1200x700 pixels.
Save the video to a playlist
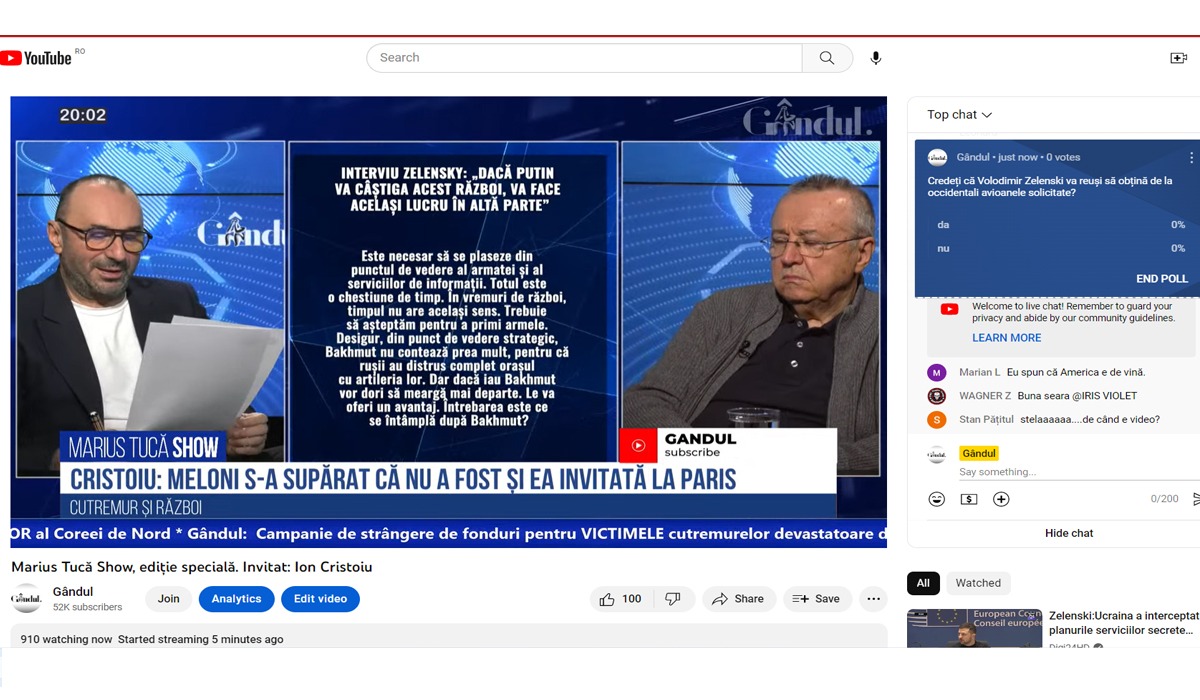tap(817, 599)
